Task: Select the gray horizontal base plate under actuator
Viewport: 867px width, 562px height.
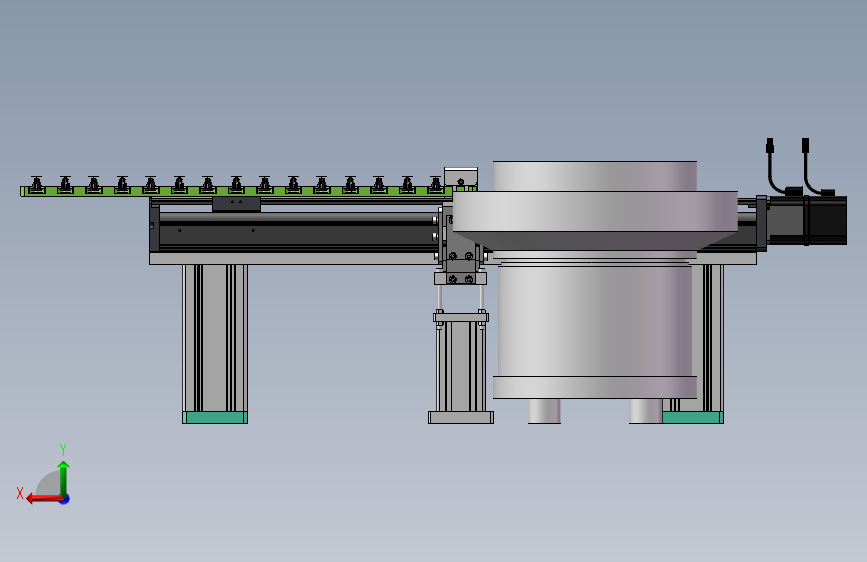Action: (293, 258)
